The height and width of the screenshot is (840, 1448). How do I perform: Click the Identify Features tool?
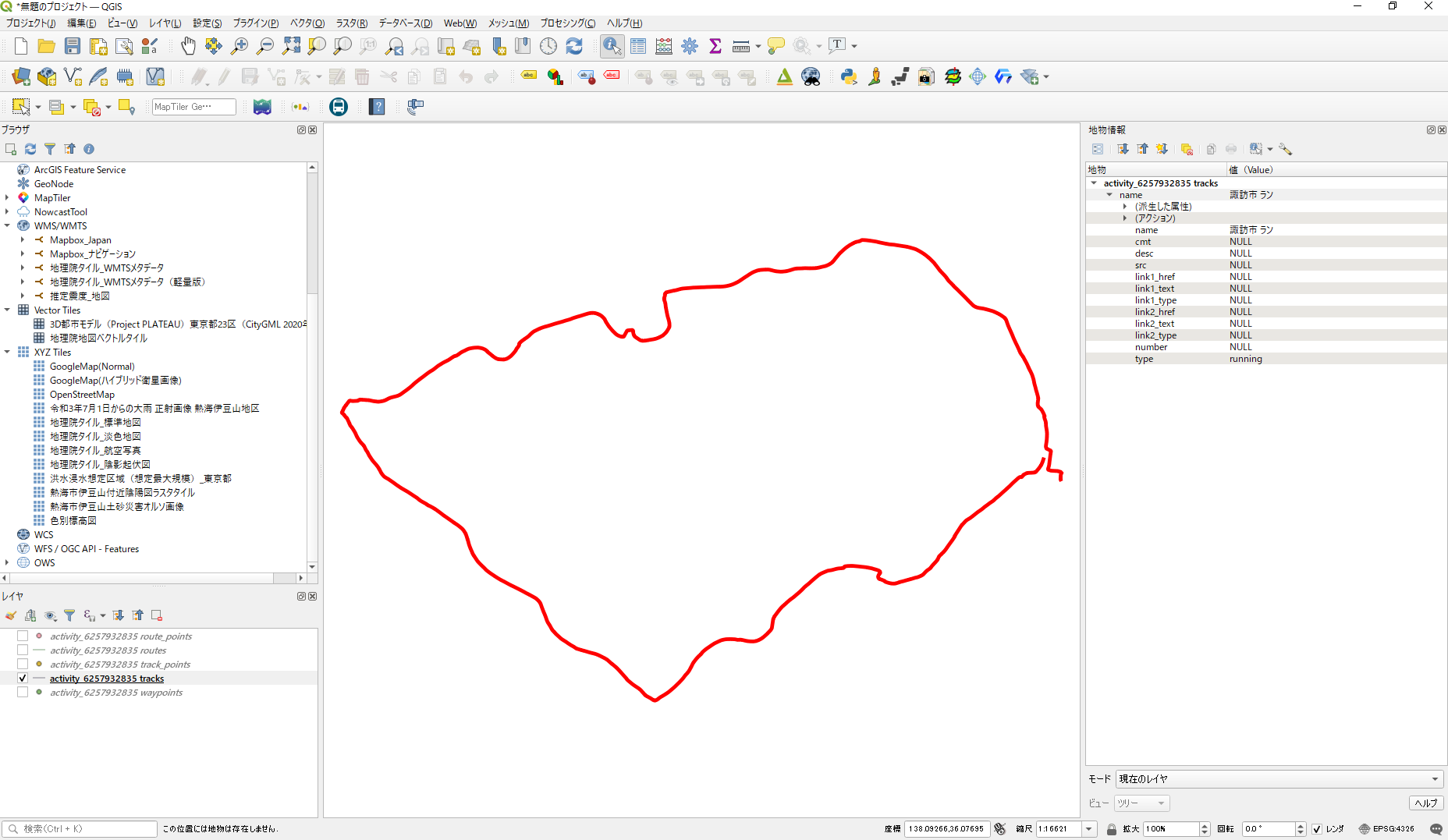coord(612,46)
